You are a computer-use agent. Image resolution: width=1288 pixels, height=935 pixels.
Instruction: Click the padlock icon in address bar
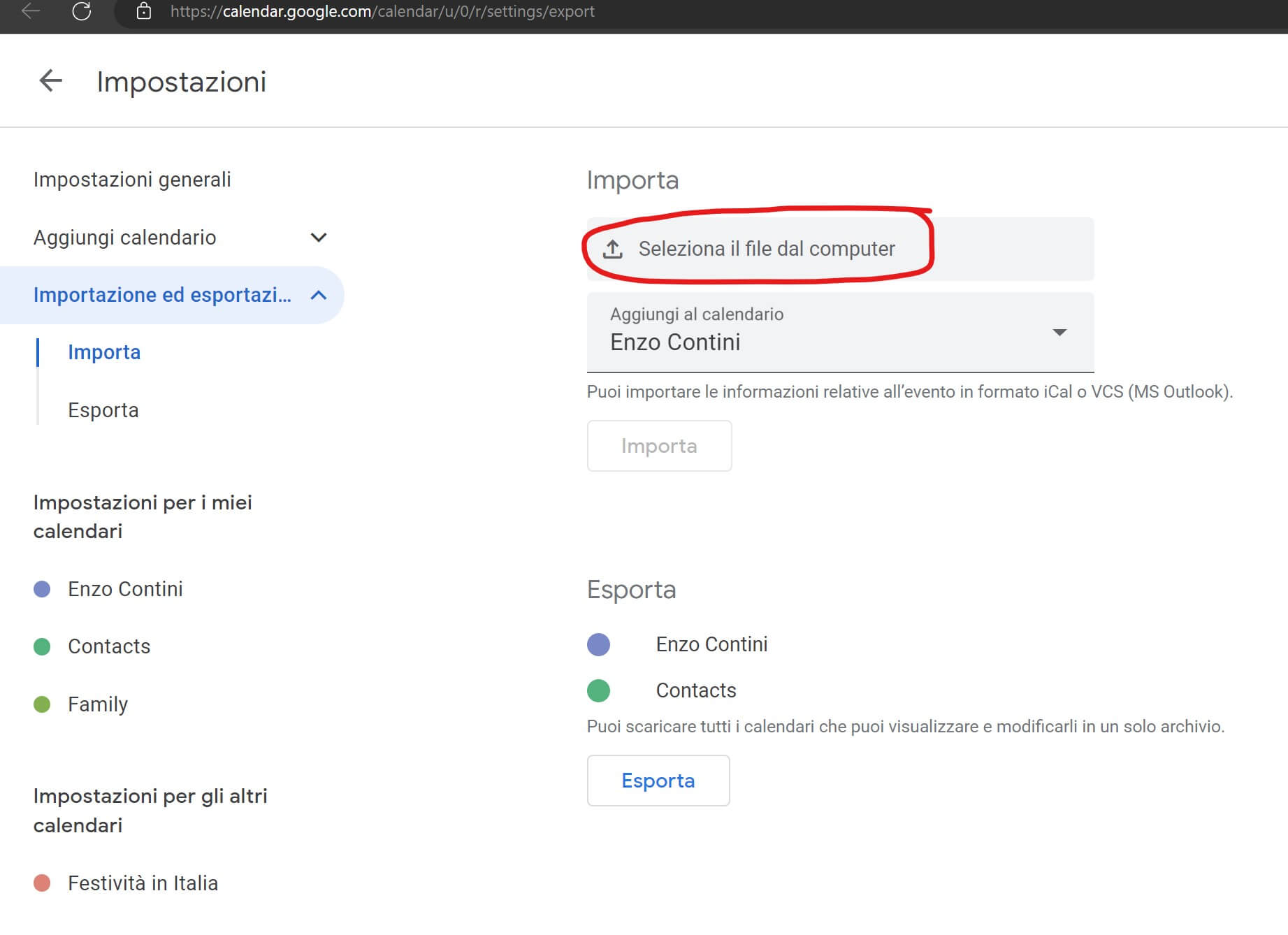(x=144, y=11)
